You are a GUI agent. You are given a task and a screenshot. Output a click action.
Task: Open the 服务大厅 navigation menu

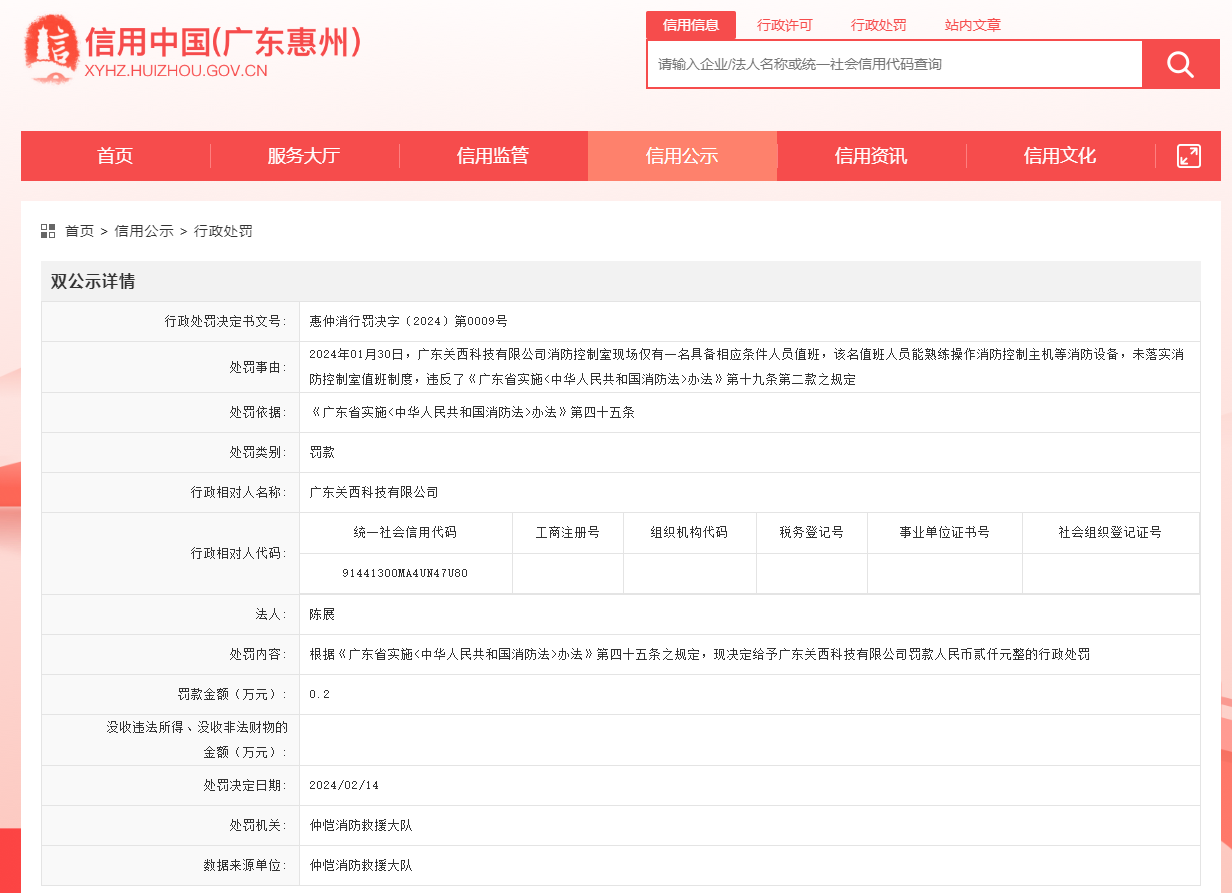(x=304, y=156)
